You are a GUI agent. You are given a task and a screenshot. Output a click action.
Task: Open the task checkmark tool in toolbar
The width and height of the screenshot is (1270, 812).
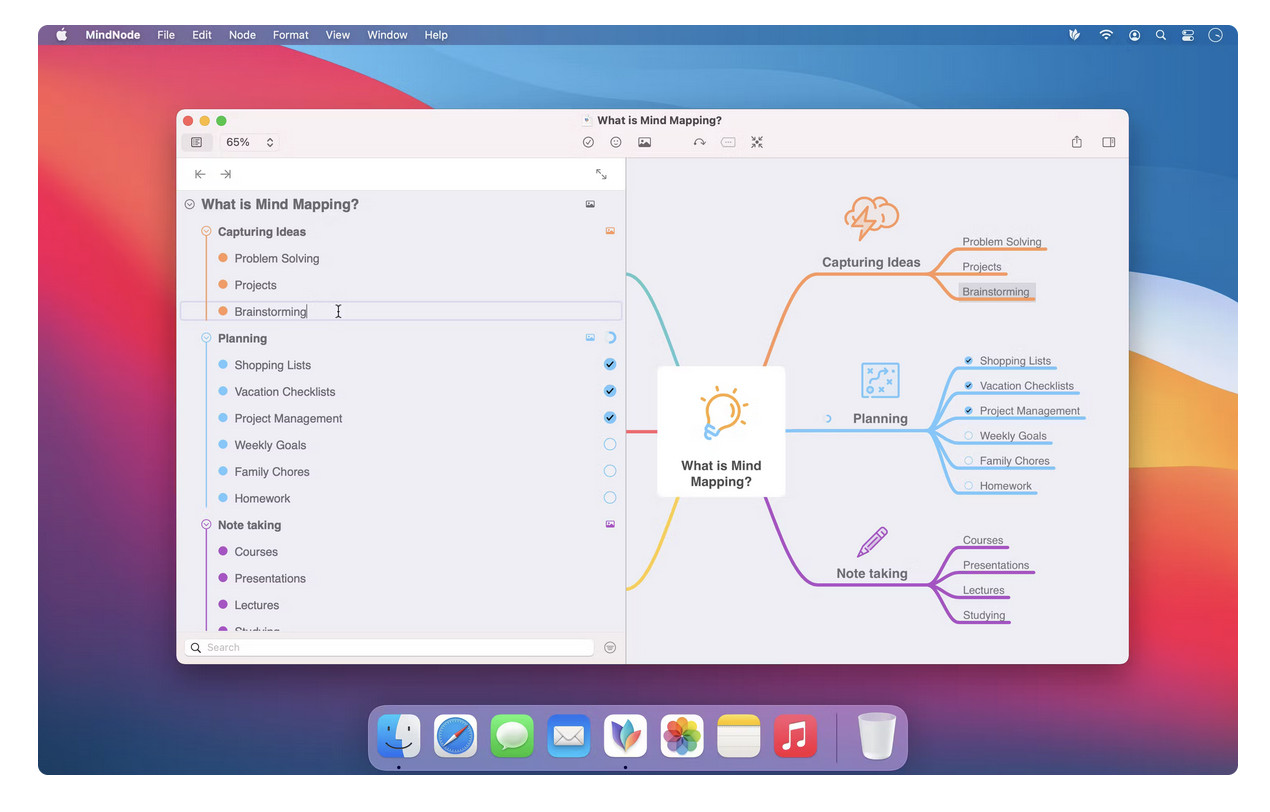(589, 142)
